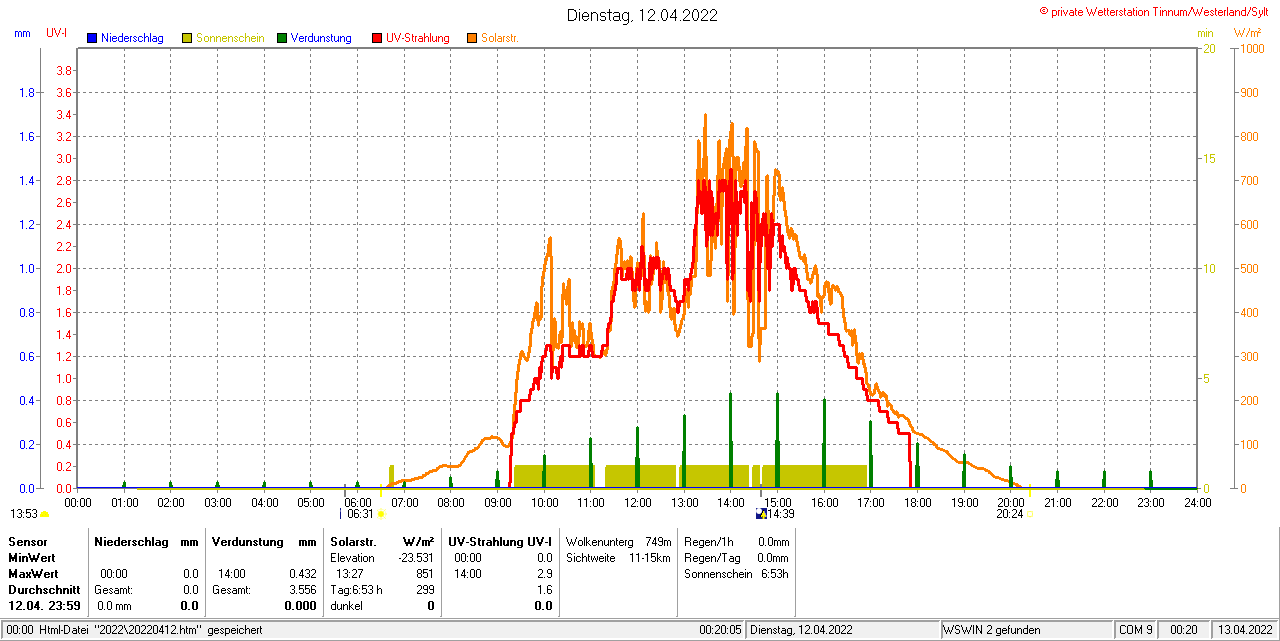
Task: Click the status bar 00:20 time entry
Action: coord(1184,630)
